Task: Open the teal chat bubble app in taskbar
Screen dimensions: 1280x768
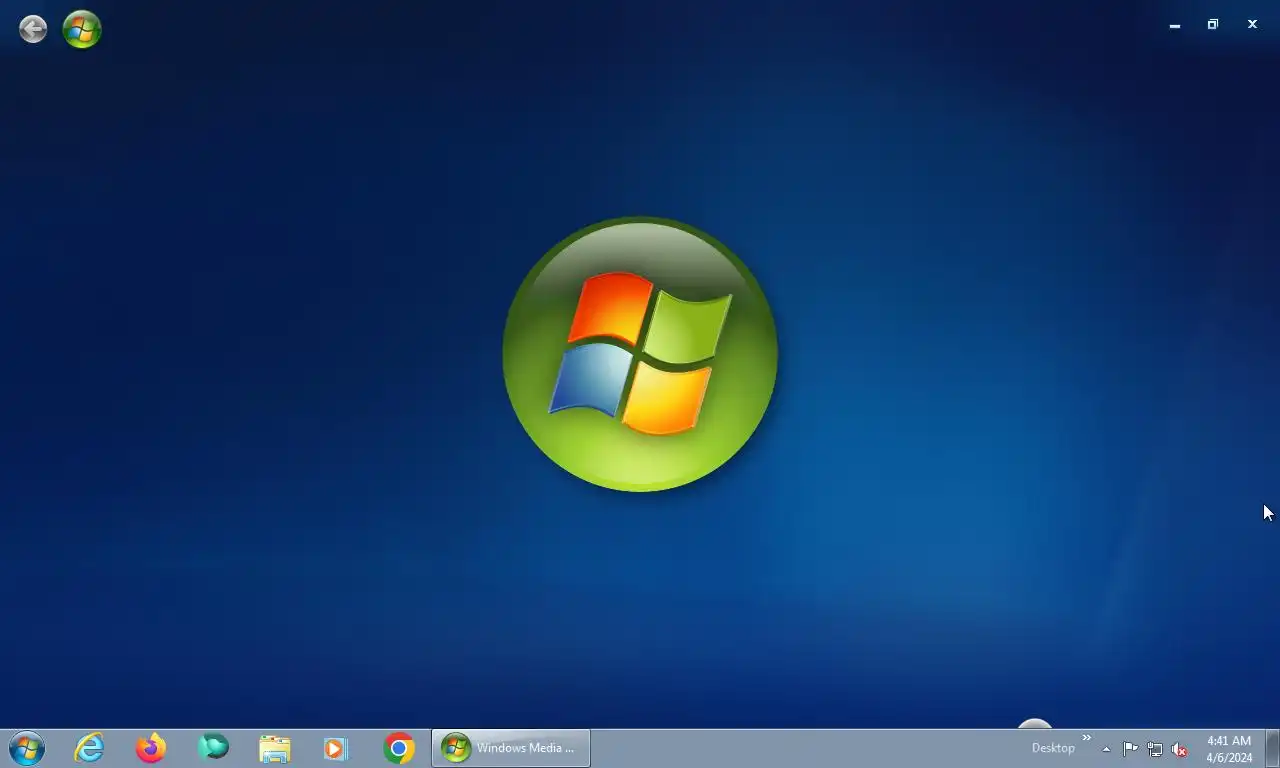Action: coord(213,747)
